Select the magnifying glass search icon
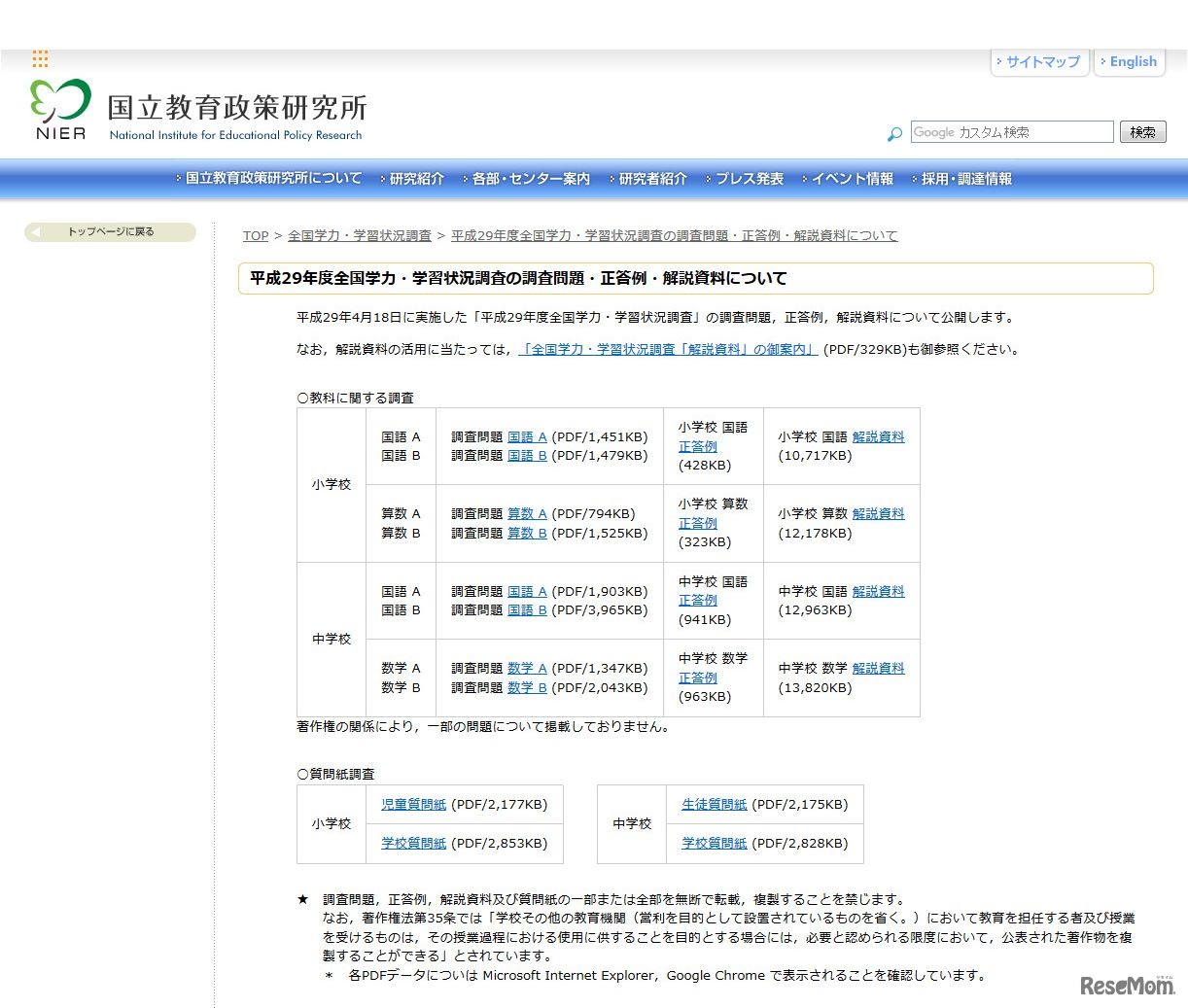This screenshot has height=1008, width=1188. (x=894, y=134)
